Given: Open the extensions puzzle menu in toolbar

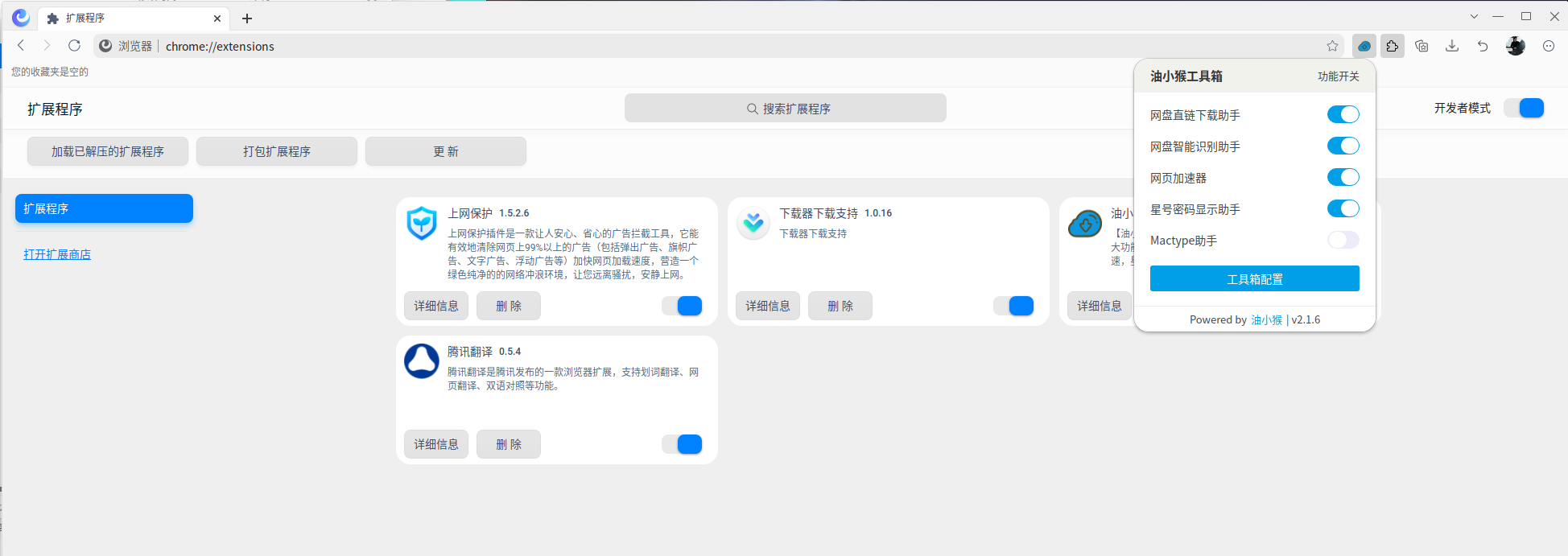Looking at the screenshot, I should [x=1393, y=46].
